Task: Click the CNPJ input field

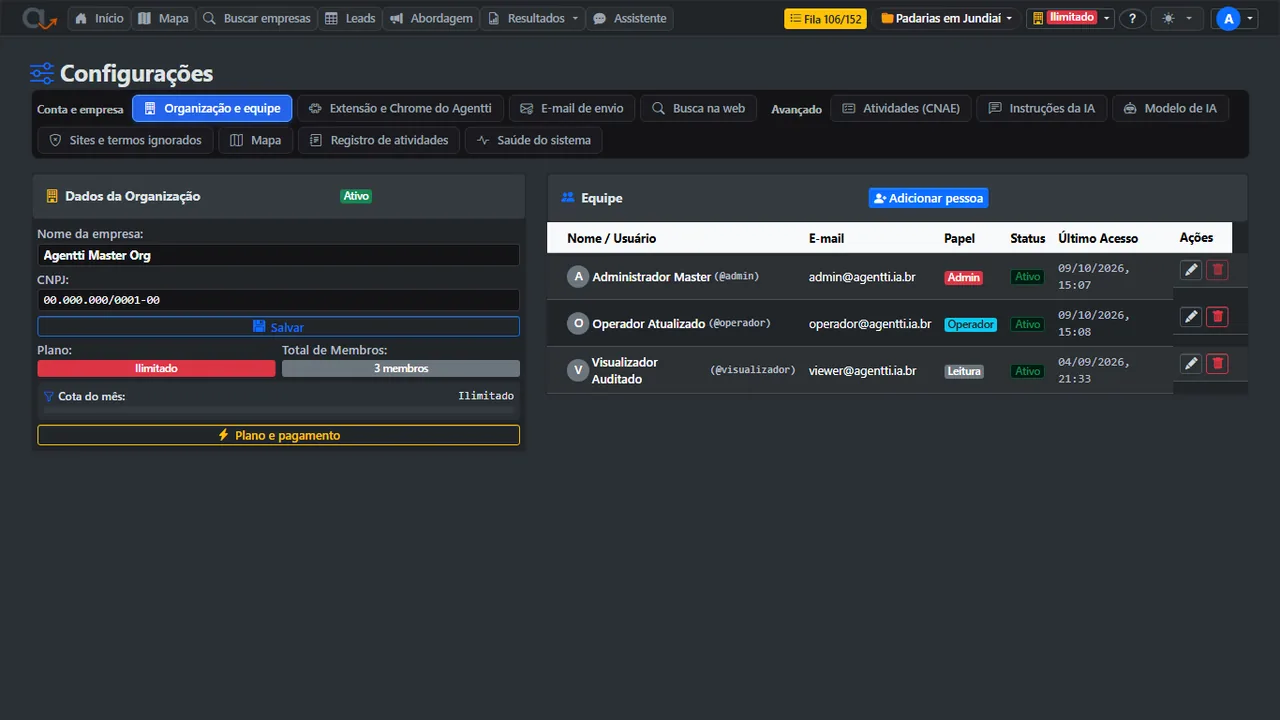Action: pyautogui.click(x=278, y=300)
